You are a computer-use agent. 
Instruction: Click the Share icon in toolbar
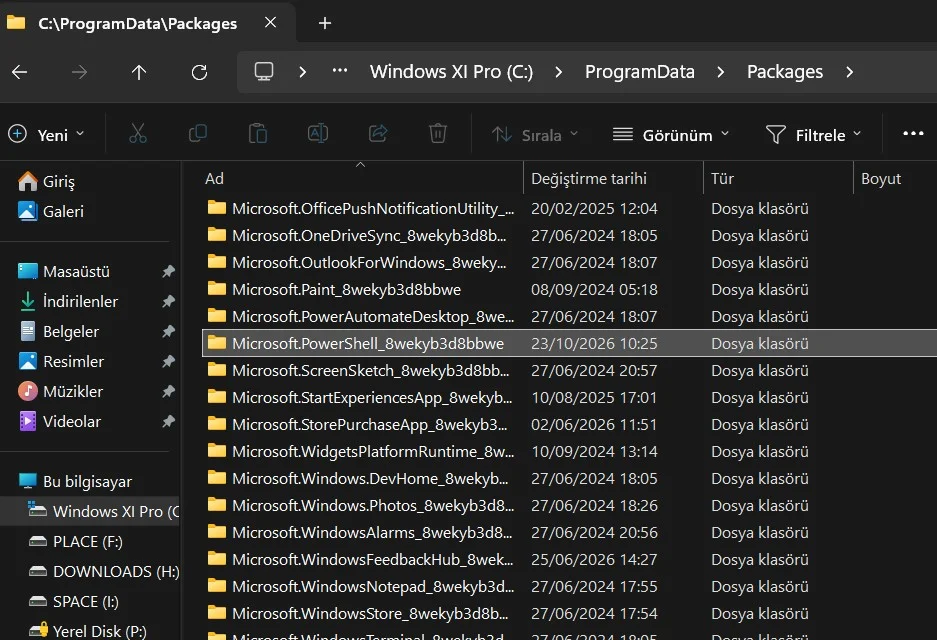tap(378, 134)
